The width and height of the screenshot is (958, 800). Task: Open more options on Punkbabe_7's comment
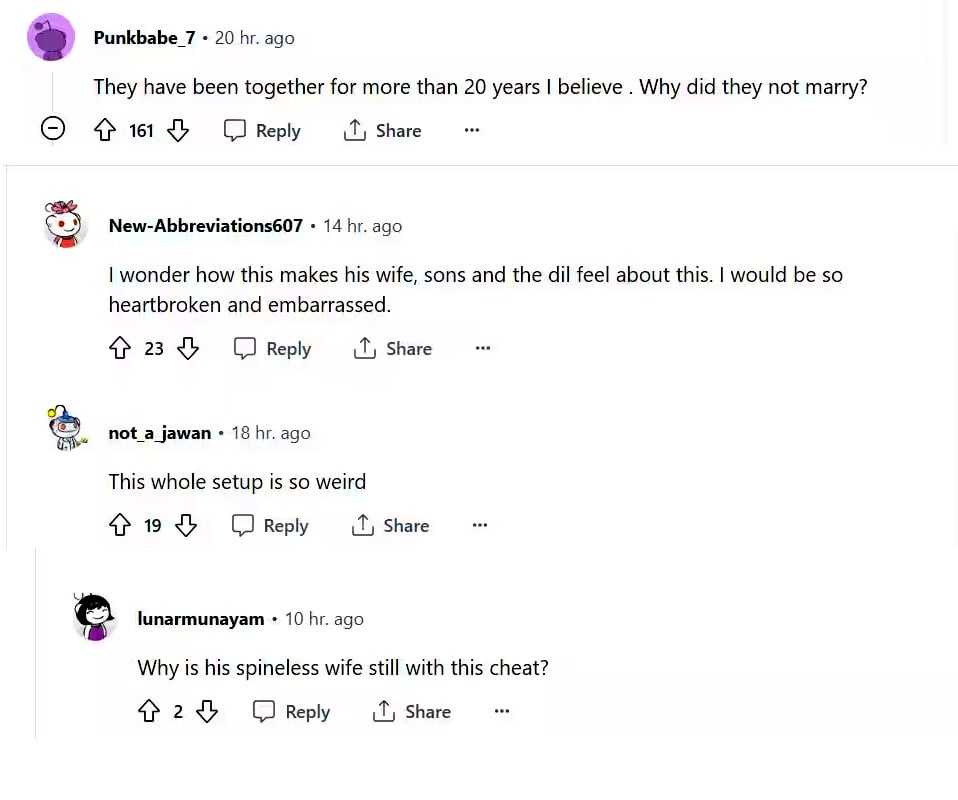472,130
